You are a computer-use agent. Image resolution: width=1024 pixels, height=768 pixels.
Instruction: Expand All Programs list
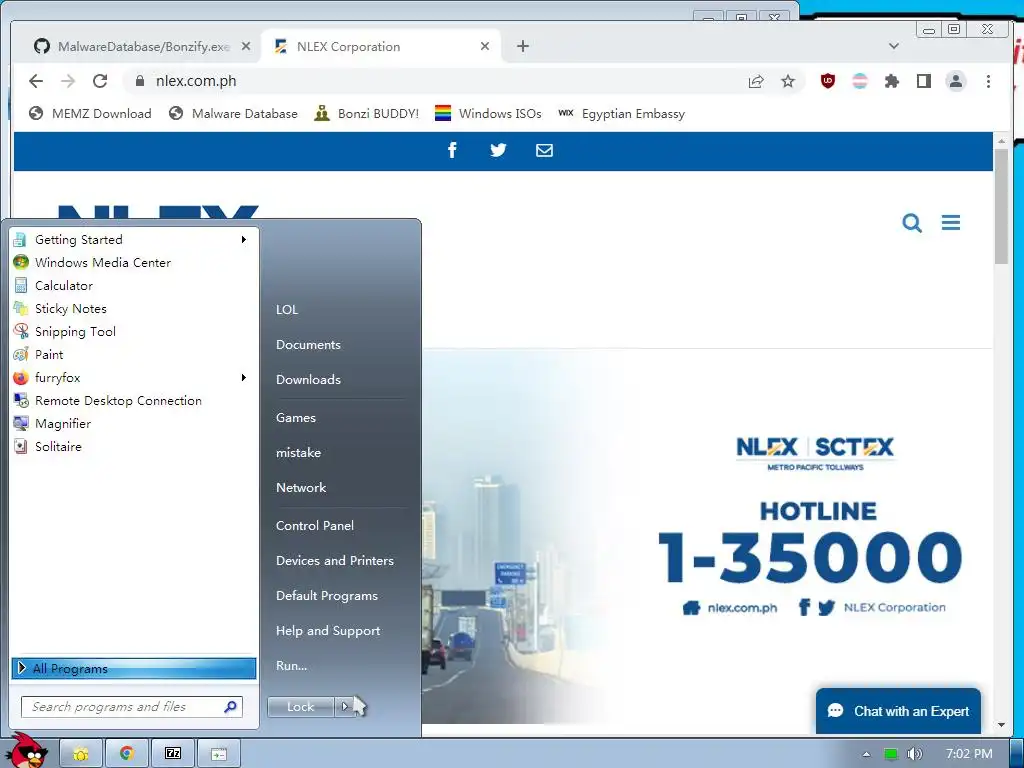(x=134, y=668)
